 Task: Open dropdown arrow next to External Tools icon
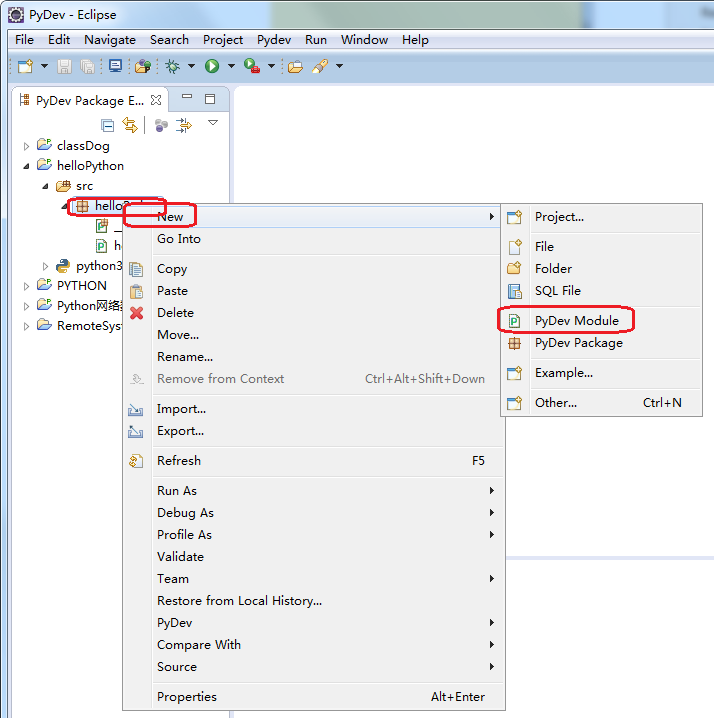coord(271,66)
